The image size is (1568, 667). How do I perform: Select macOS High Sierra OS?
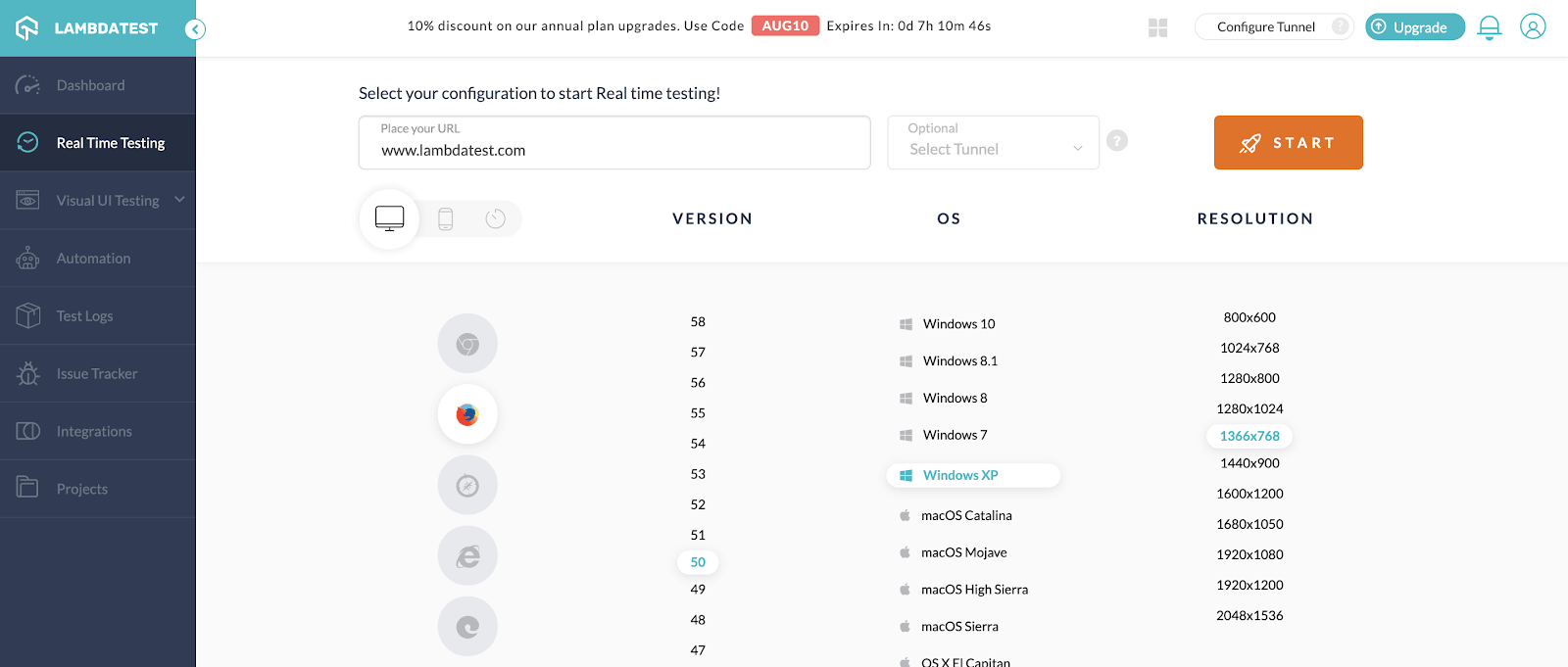964,591
